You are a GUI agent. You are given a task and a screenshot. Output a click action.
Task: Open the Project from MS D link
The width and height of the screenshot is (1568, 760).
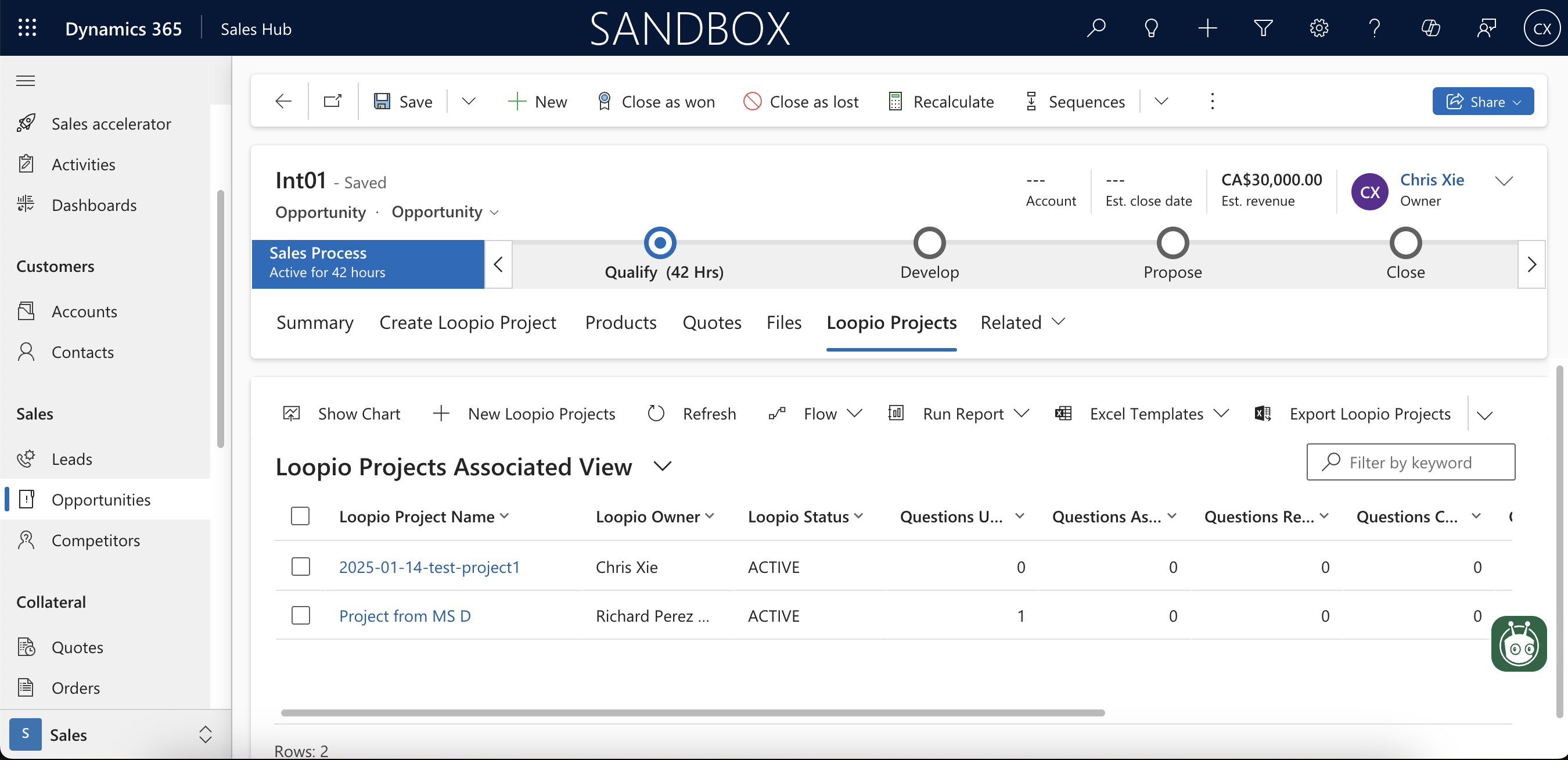[405, 616]
